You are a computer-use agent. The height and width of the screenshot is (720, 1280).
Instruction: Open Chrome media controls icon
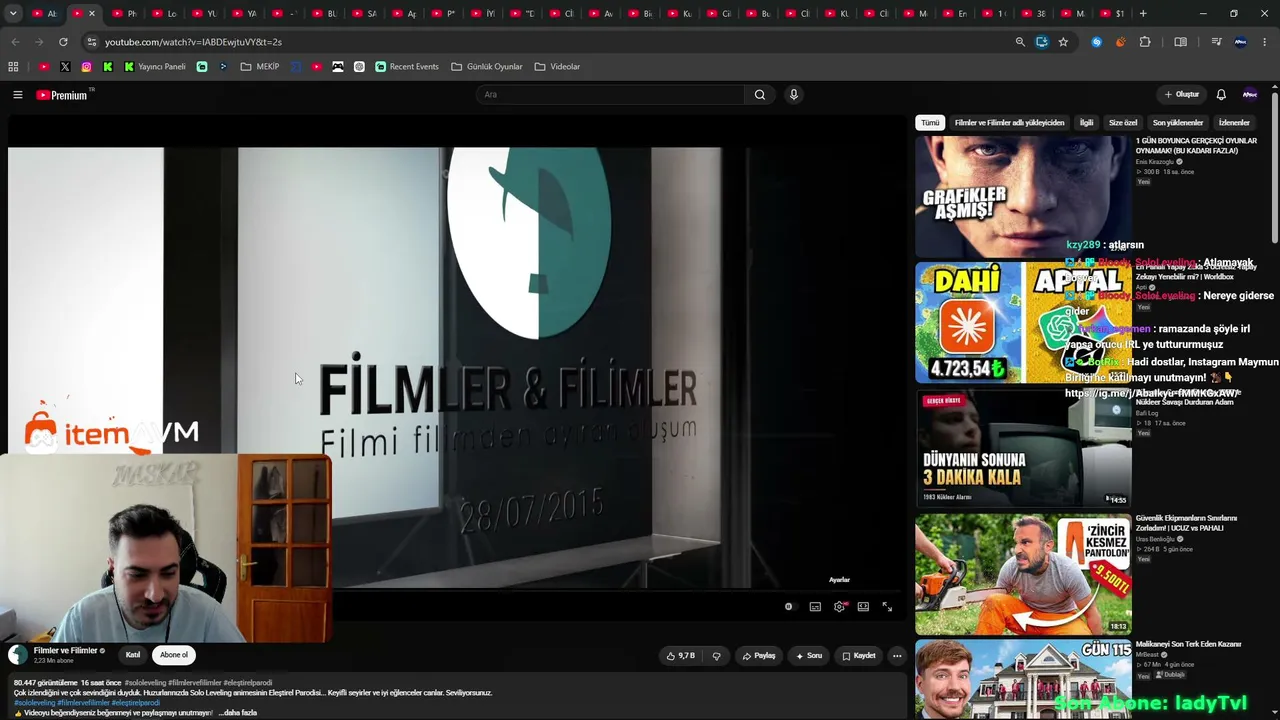pos(1216,42)
